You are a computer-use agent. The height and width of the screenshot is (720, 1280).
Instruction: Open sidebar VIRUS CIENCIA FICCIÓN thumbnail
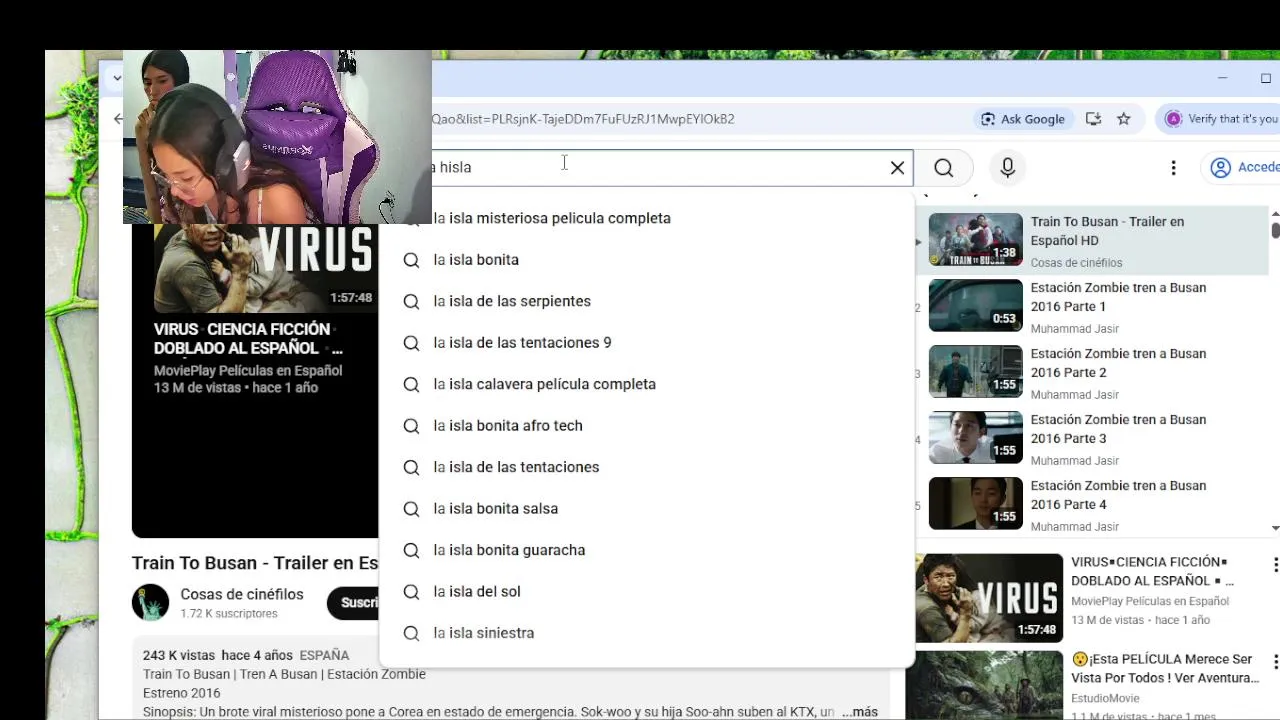pyautogui.click(x=989, y=598)
